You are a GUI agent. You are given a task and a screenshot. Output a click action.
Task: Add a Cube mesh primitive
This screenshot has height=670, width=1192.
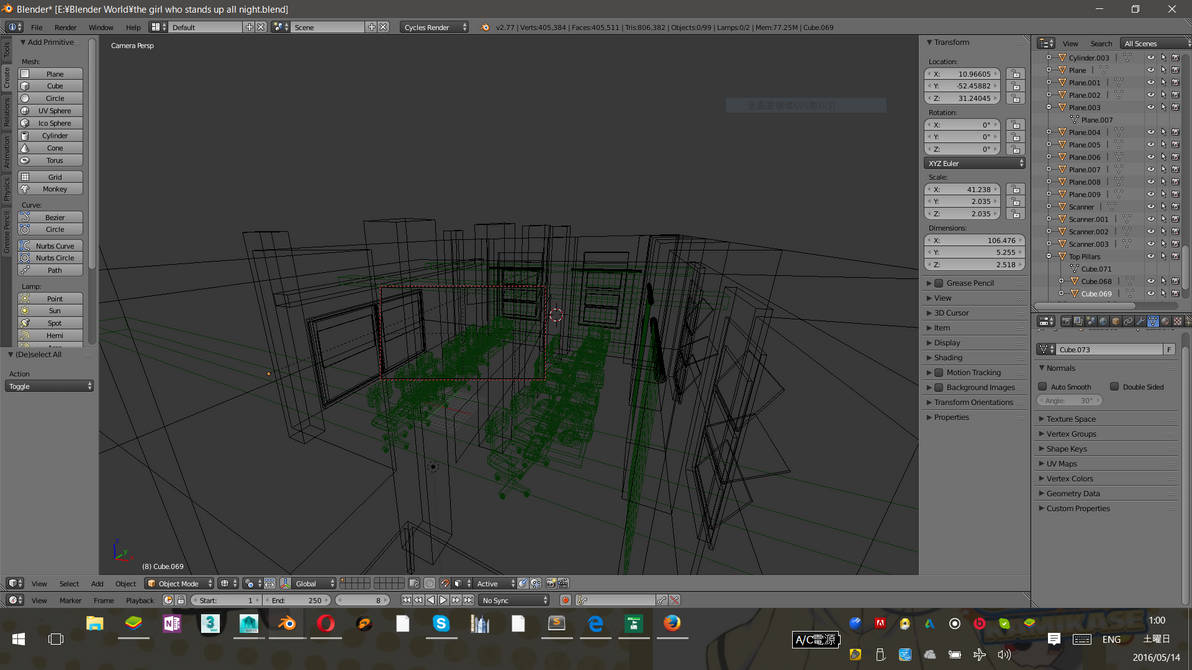(50, 86)
